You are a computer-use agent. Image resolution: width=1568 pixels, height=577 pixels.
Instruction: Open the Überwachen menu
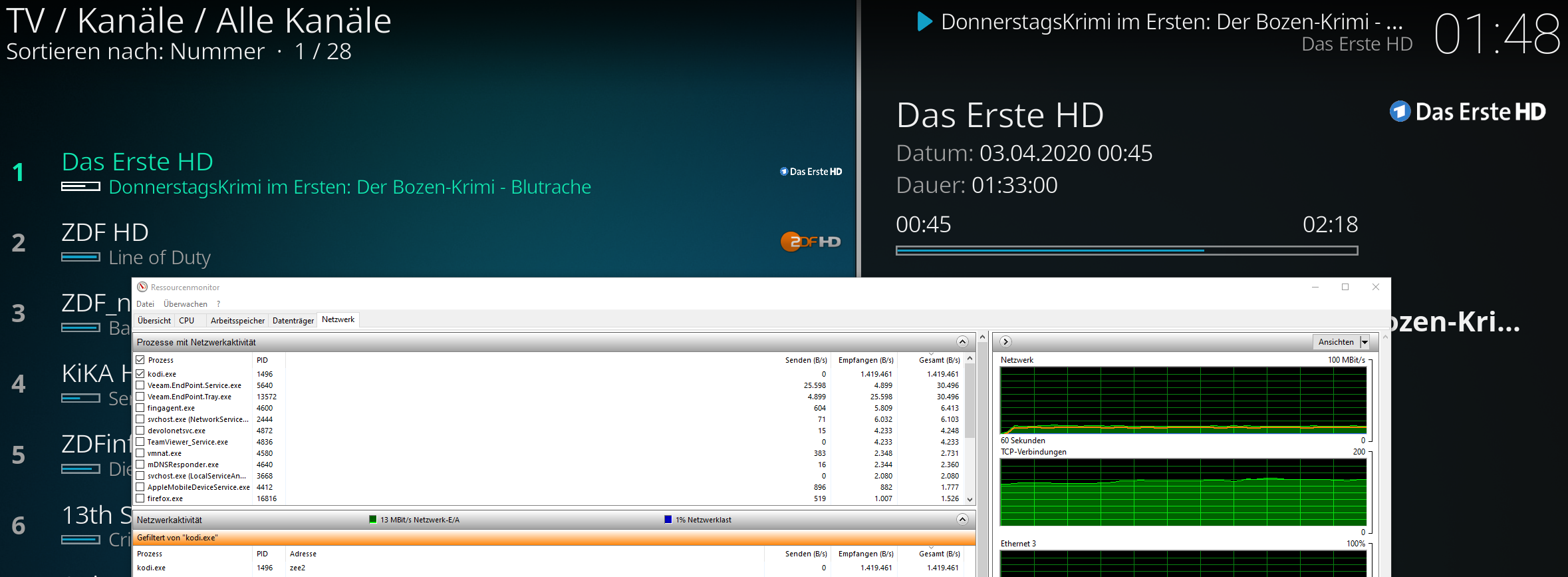[x=185, y=304]
